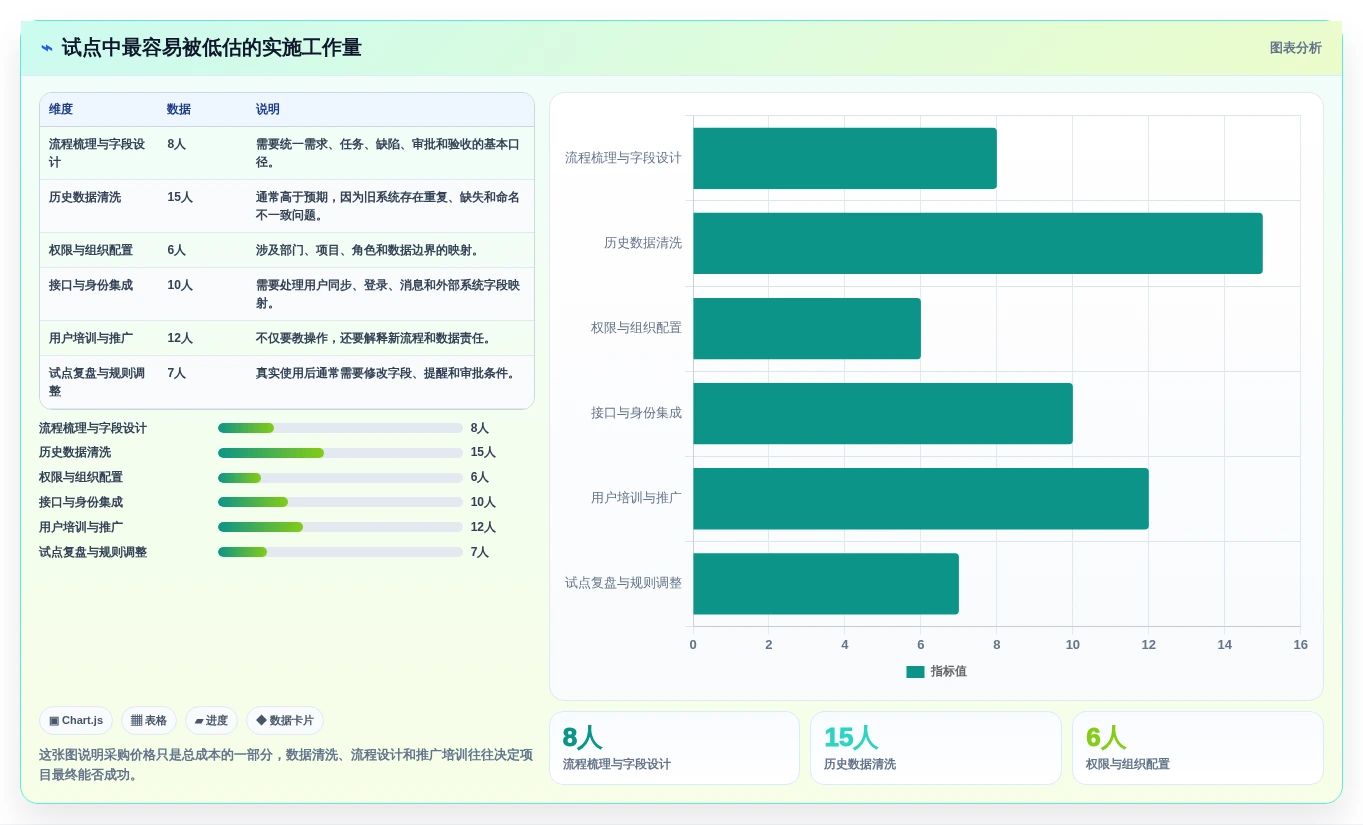Click the description starting 真实使用后通常需要
The image size is (1363, 825).
click(388, 373)
